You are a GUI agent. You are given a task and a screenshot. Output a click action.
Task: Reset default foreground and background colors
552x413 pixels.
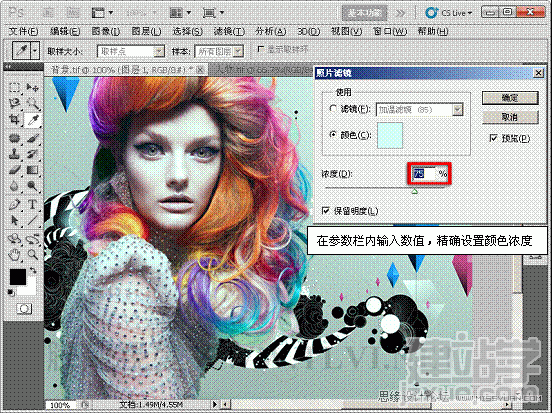(11, 292)
